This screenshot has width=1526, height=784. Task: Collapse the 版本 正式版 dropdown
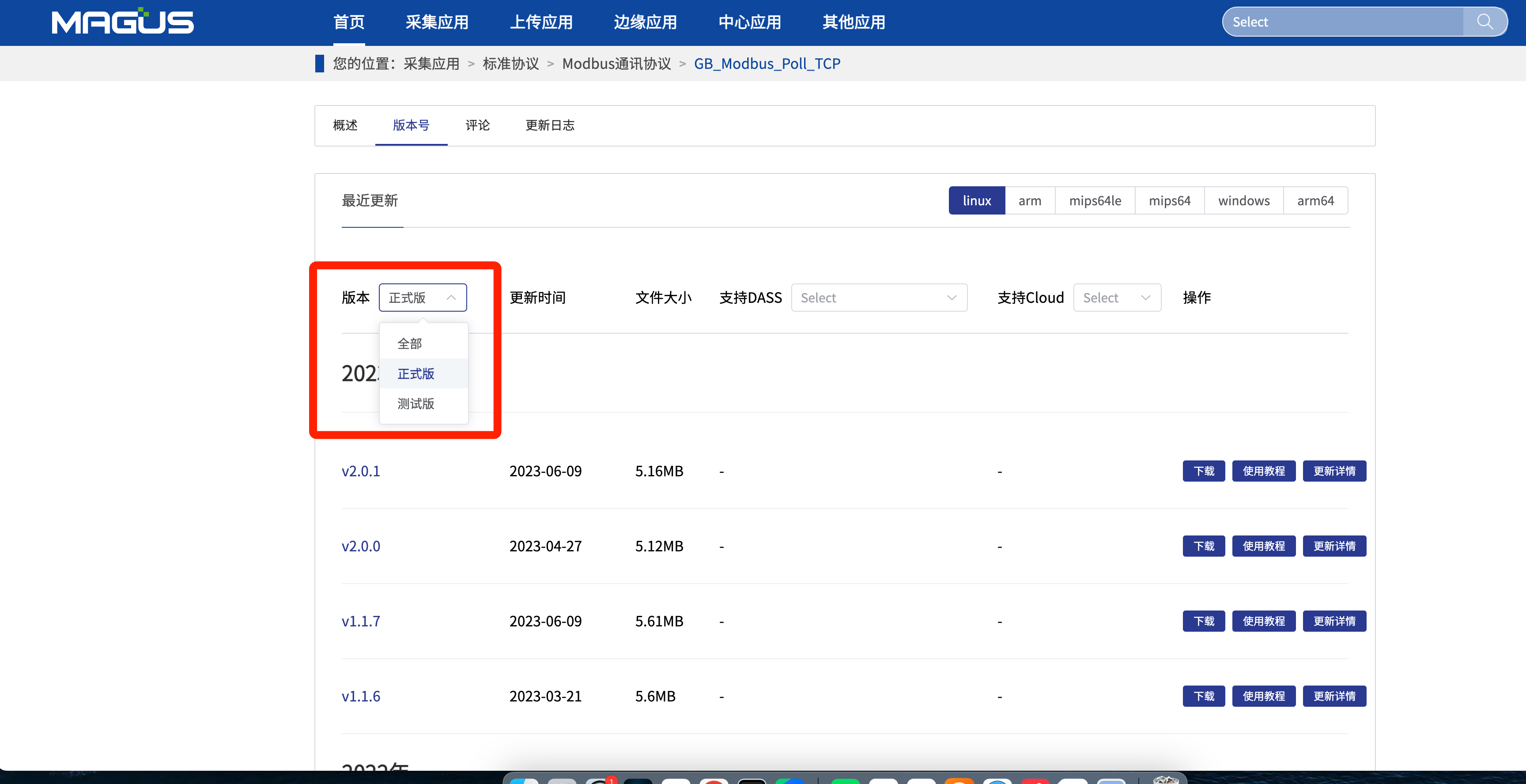(423, 297)
